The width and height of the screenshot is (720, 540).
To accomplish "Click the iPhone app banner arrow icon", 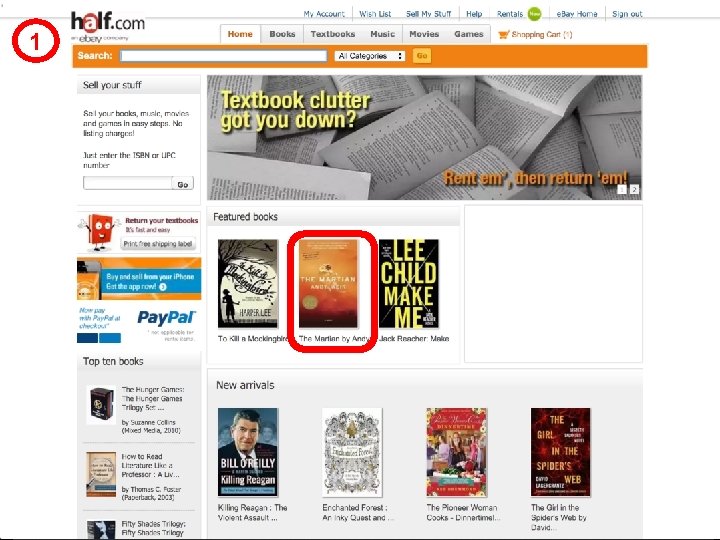I will pos(163,287).
